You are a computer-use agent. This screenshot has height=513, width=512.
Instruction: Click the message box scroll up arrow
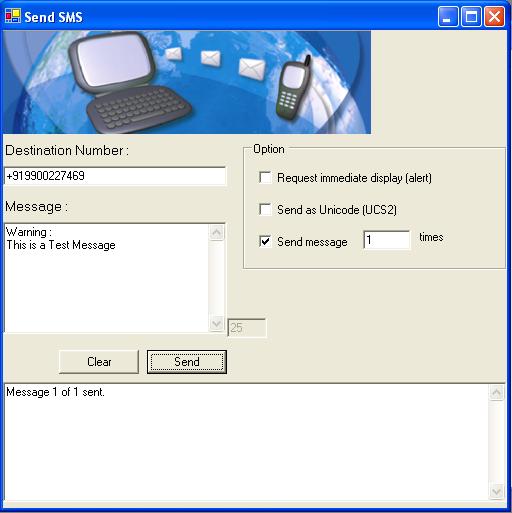click(x=217, y=232)
